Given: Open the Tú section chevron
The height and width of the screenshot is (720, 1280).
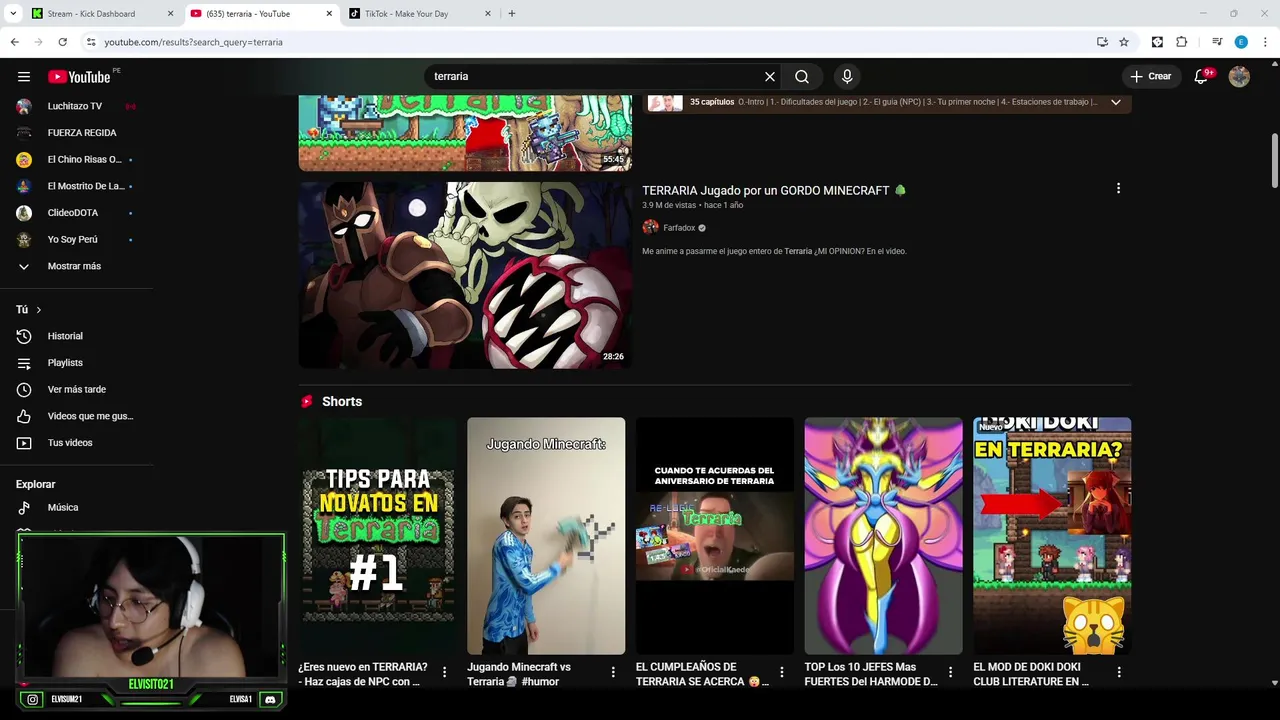Looking at the screenshot, I should pyautogui.click(x=38, y=310).
